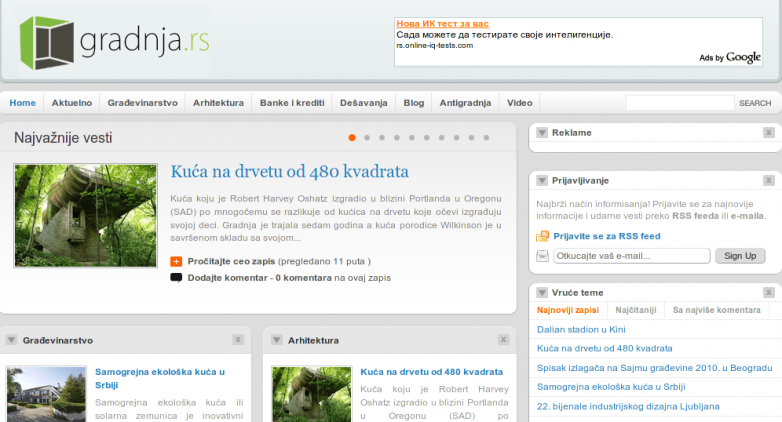Select the first orange slider dot
The height and width of the screenshot is (422, 782).
352,137
